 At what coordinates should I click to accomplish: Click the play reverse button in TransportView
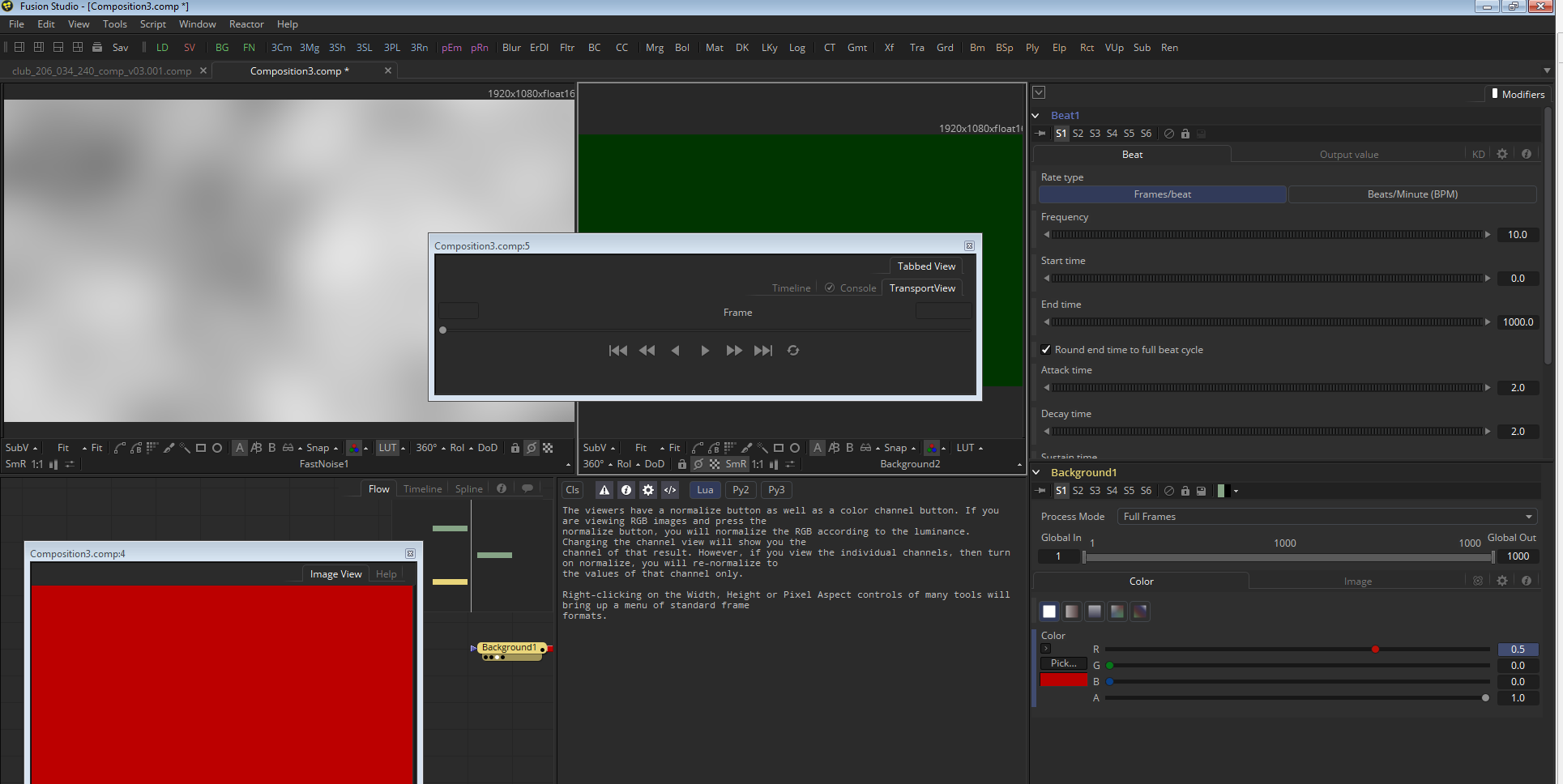tap(675, 351)
